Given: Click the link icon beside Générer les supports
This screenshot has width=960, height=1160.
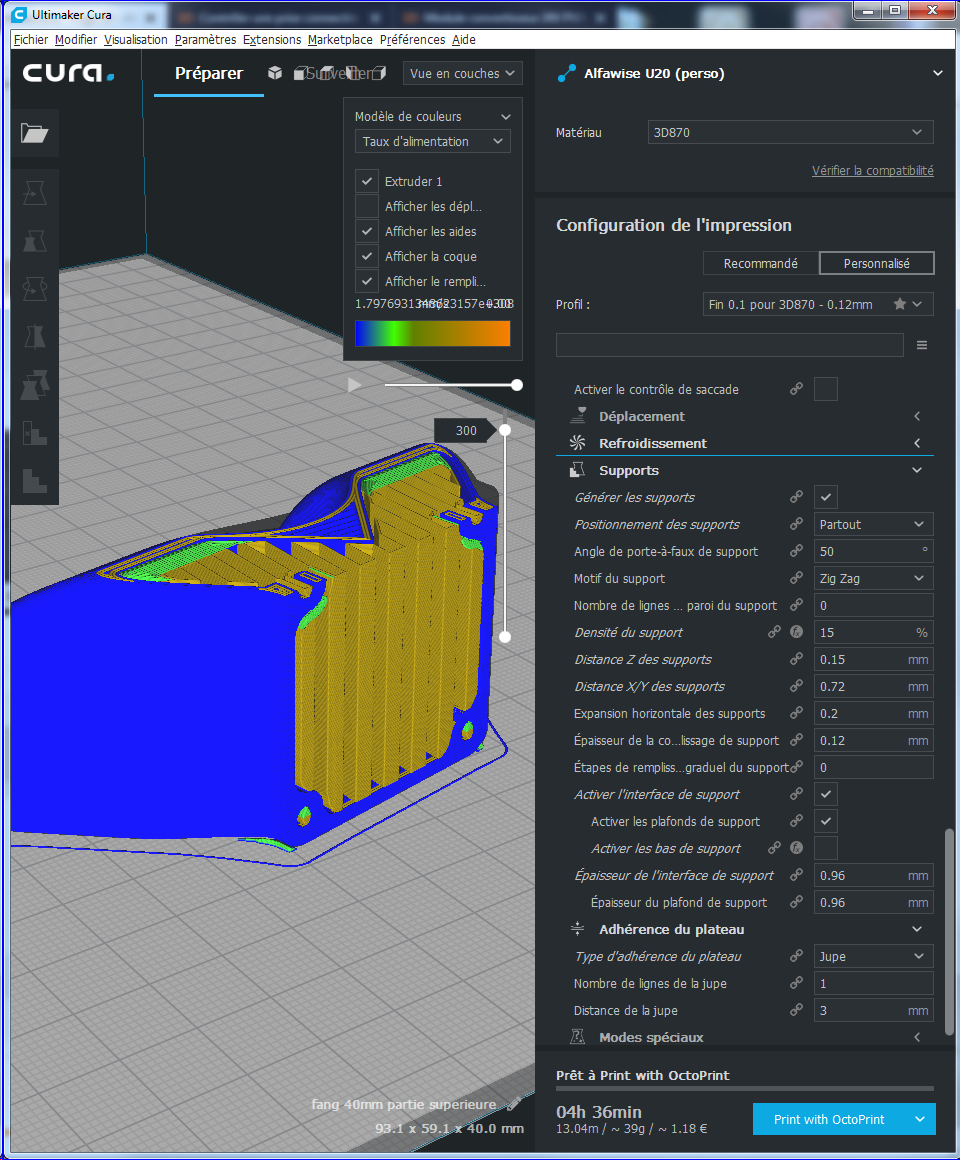Looking at the screenshot, I should [x=797, y=497].
